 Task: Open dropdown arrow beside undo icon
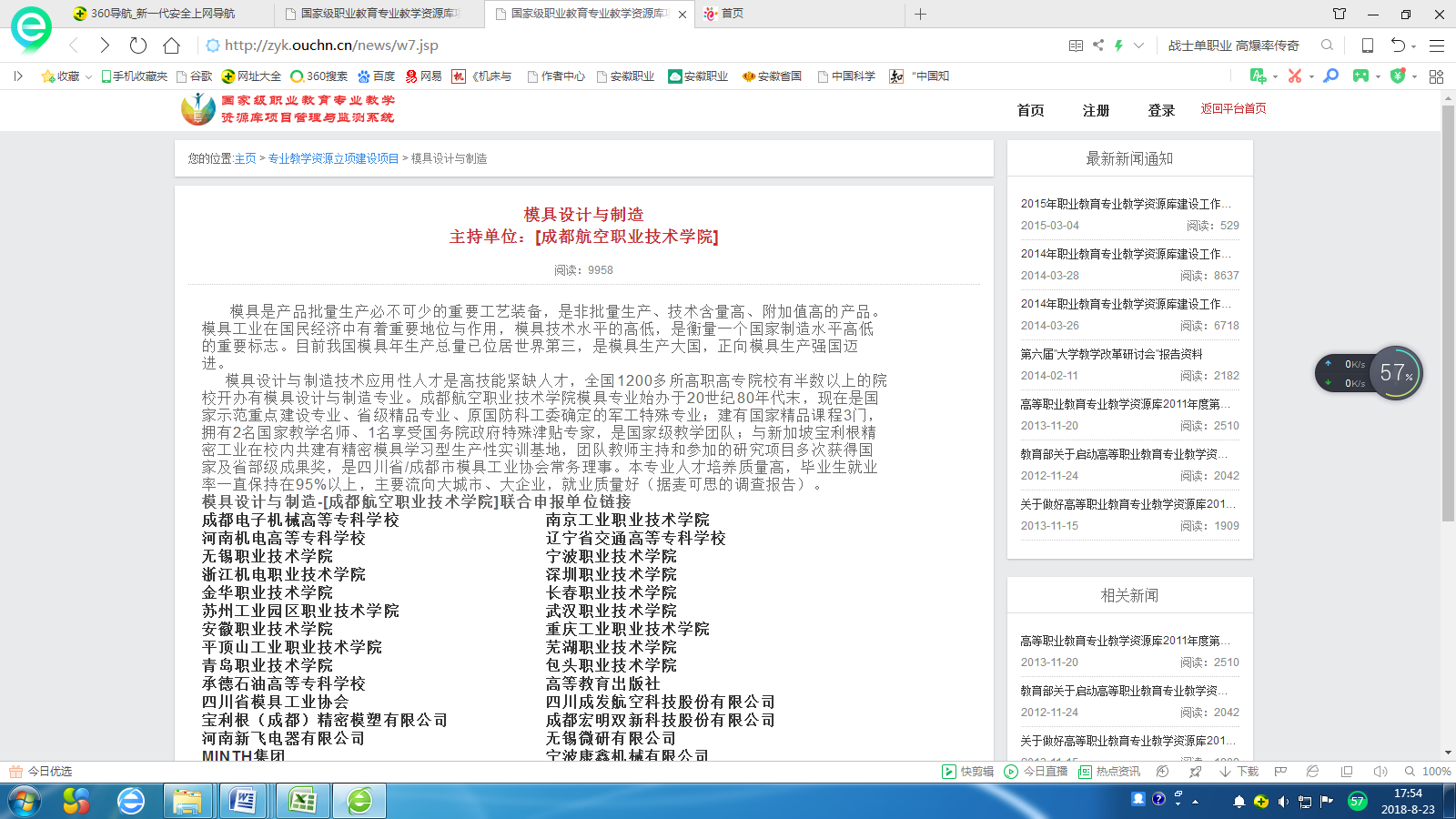coord(1413,46)
